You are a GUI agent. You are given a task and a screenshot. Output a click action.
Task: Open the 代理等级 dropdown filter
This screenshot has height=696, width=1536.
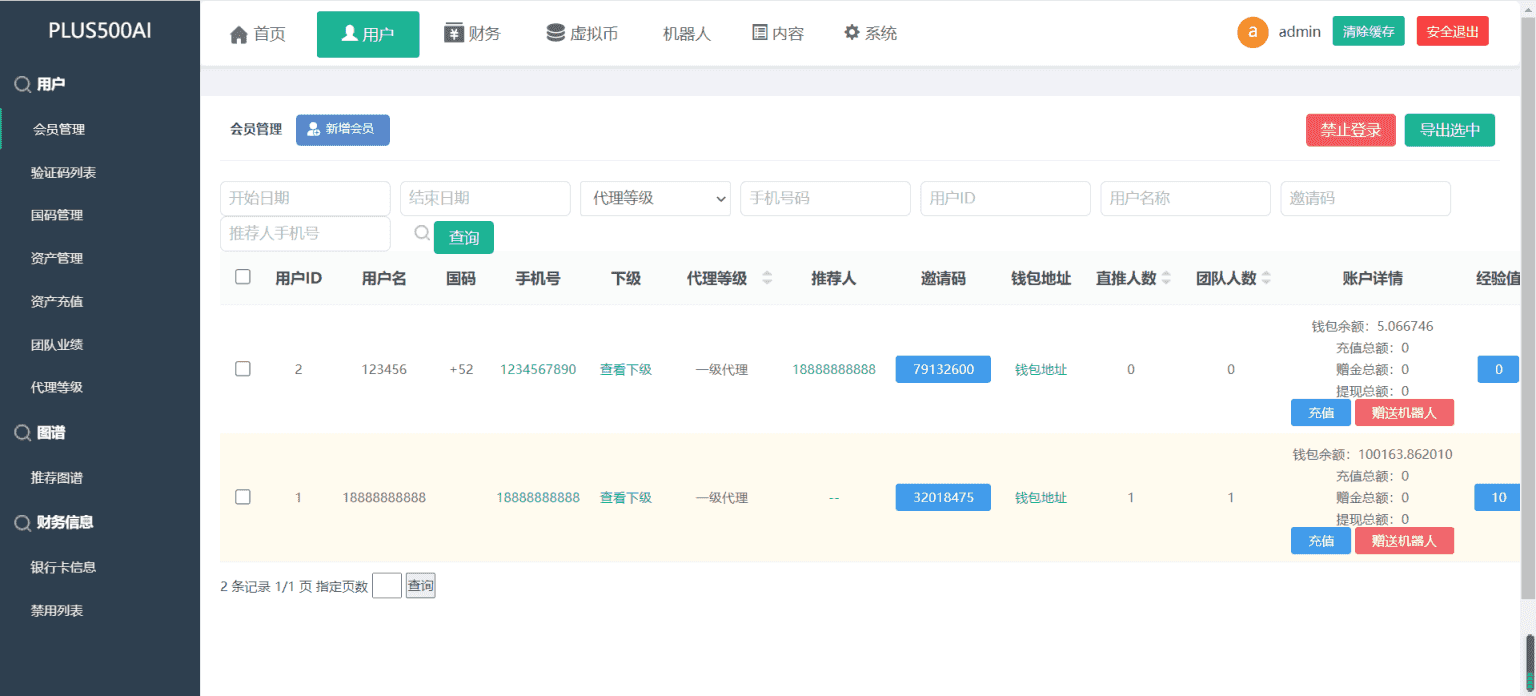point(655,198)
